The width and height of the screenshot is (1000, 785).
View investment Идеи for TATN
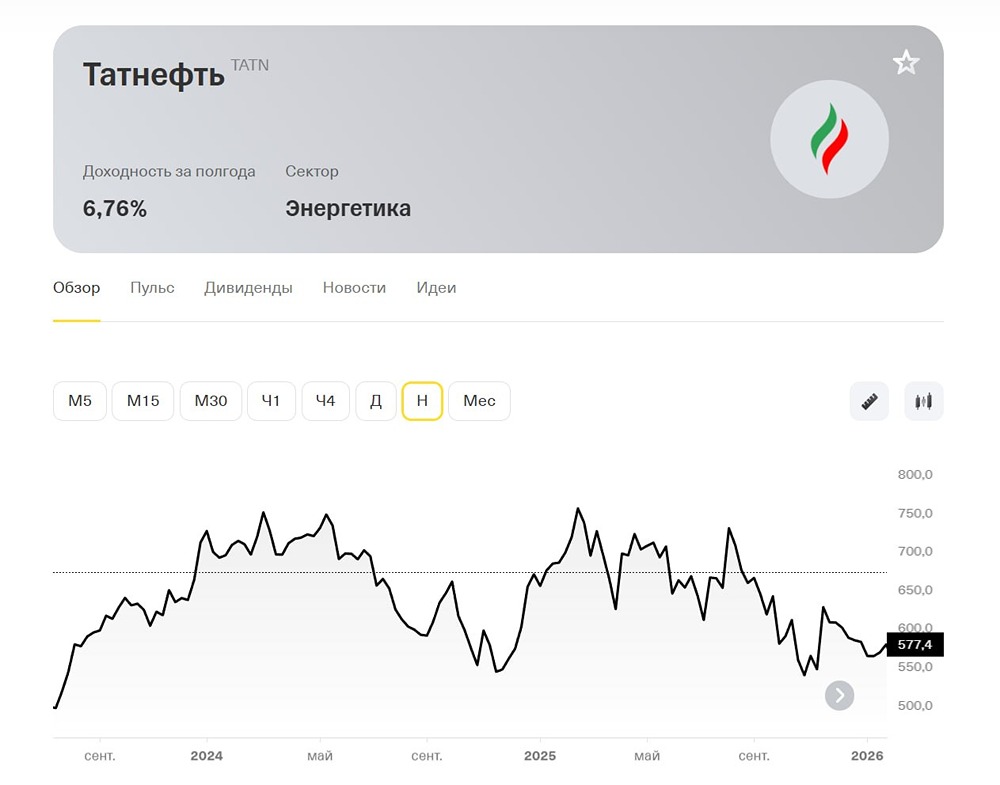[436, 288]
